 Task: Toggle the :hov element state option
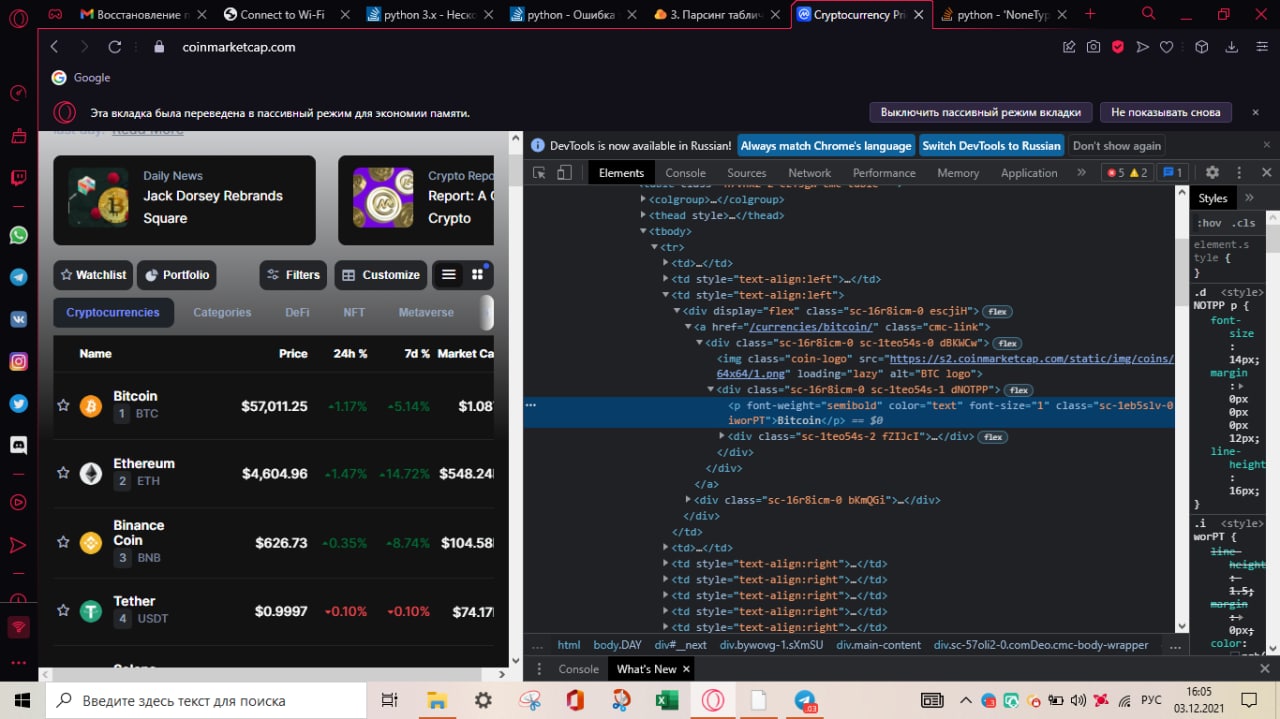[x=1209, y=223]
